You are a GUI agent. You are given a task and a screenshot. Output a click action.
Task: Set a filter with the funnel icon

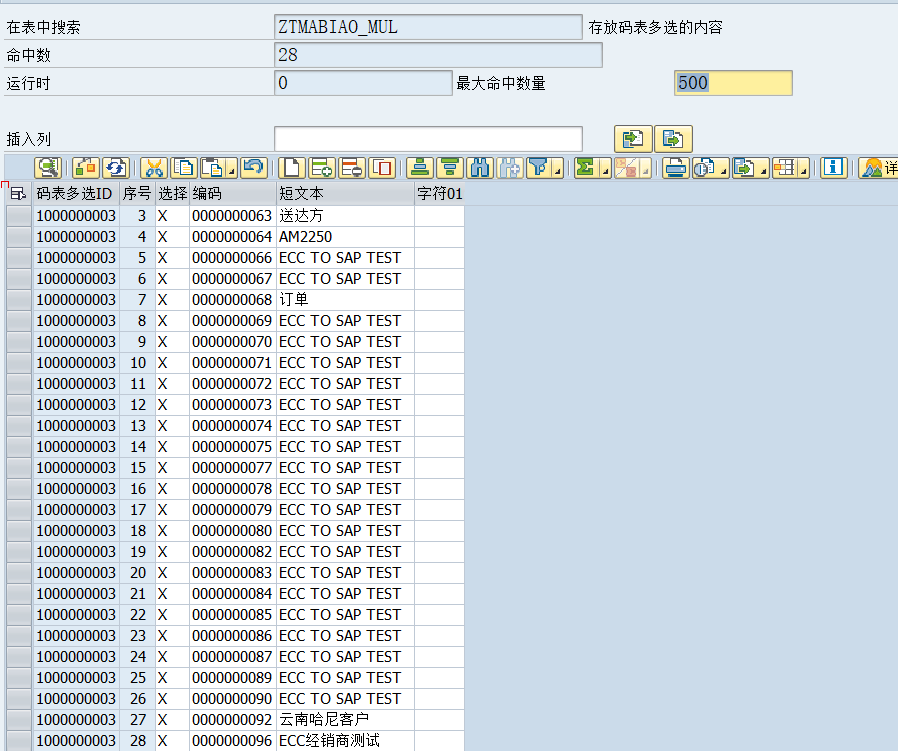(539, 168)
